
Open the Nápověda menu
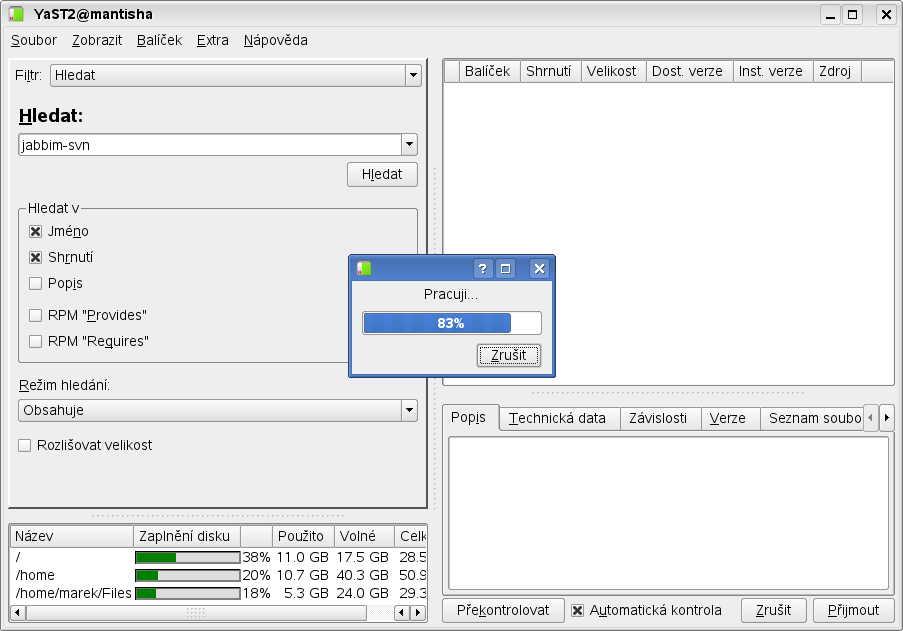coord(276,40)
